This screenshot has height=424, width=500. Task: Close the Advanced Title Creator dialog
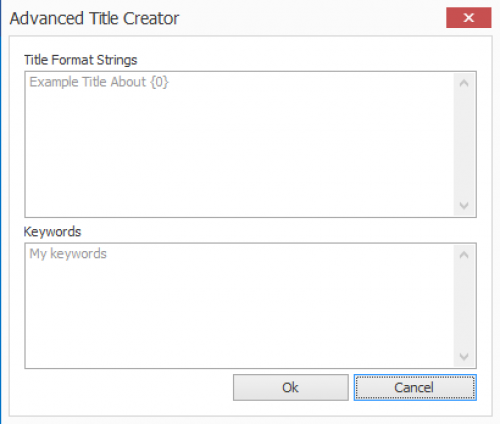[468, 18]
